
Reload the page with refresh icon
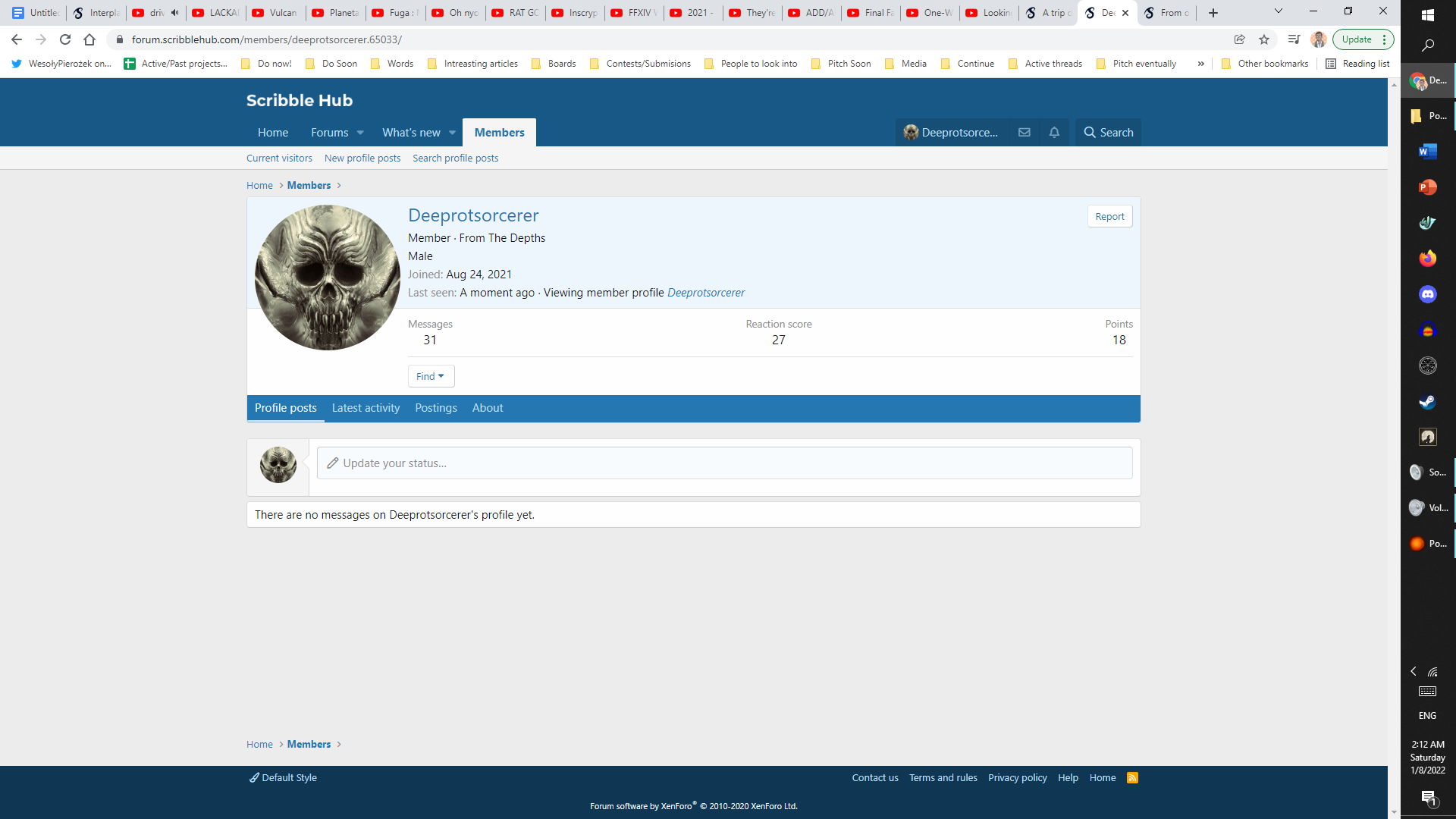[65, 39]
